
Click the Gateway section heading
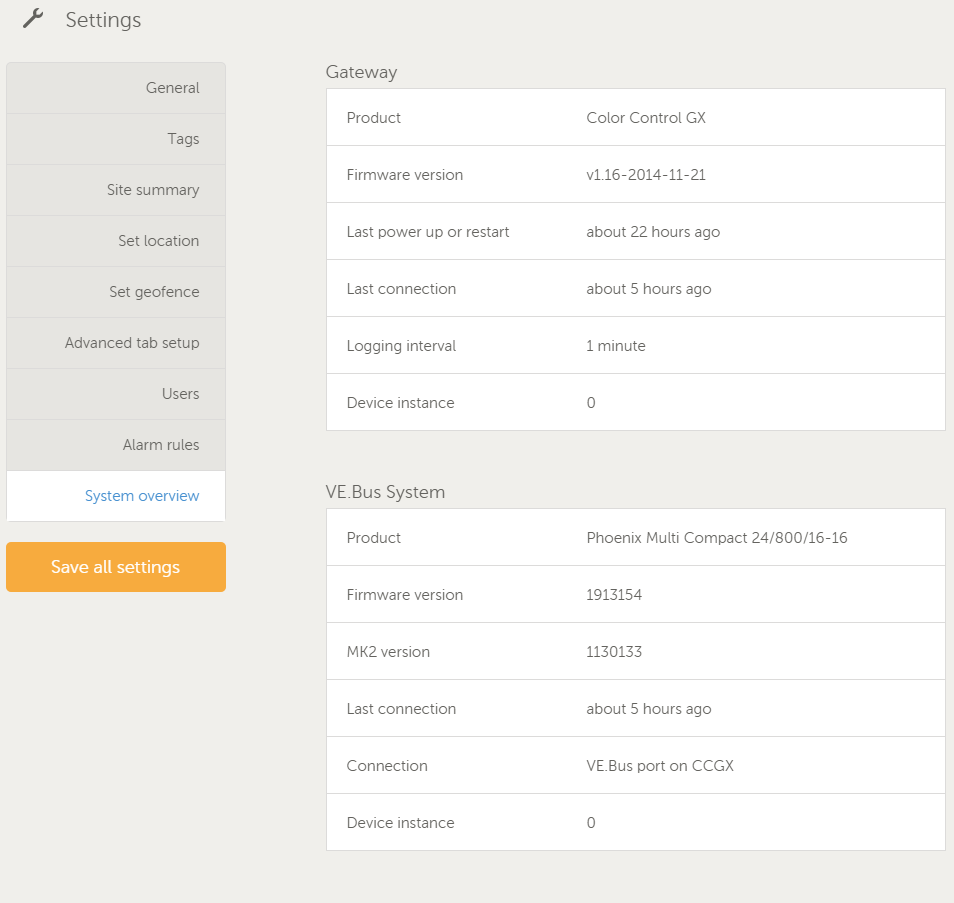point(361,72)
